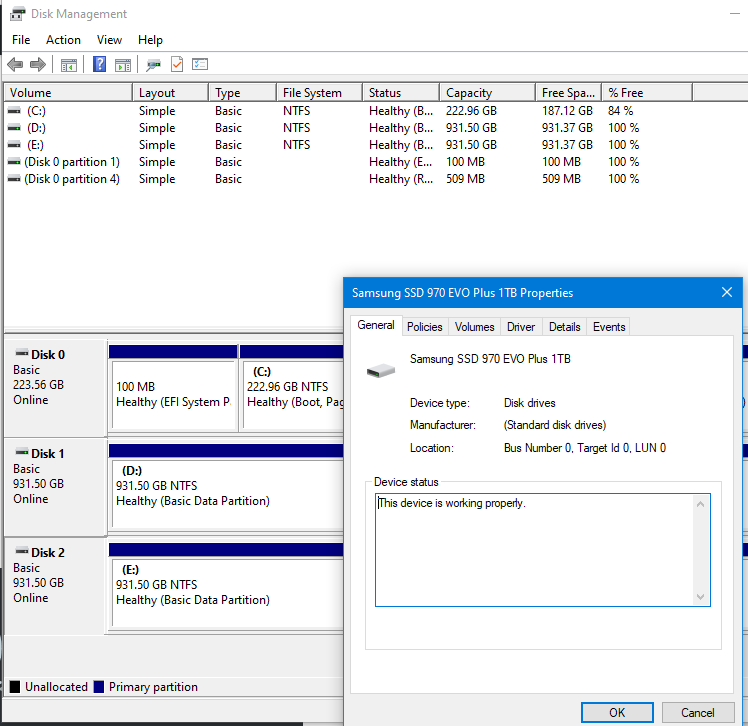748x726 pixels.
Task: Switch to the Volumes tab
Action: [474, 327]
